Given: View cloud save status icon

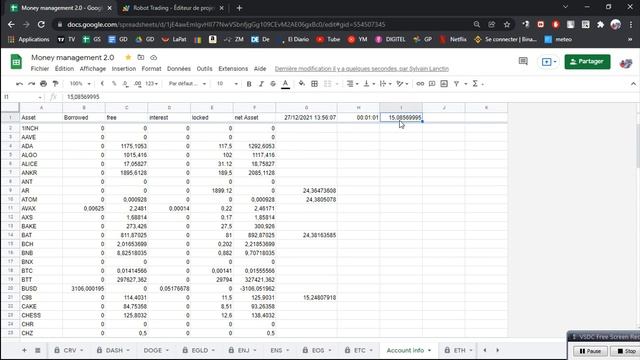Looking at the screenshot, I should pyautogui.click(x=153, y=58).
